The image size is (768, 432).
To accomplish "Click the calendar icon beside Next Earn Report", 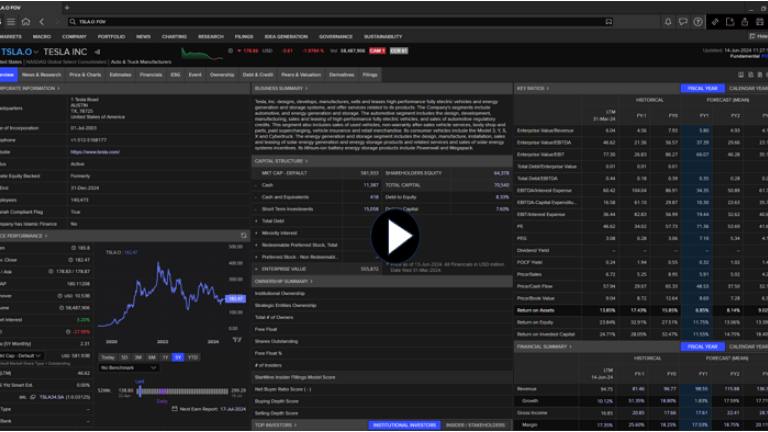I will coord(174,409).
